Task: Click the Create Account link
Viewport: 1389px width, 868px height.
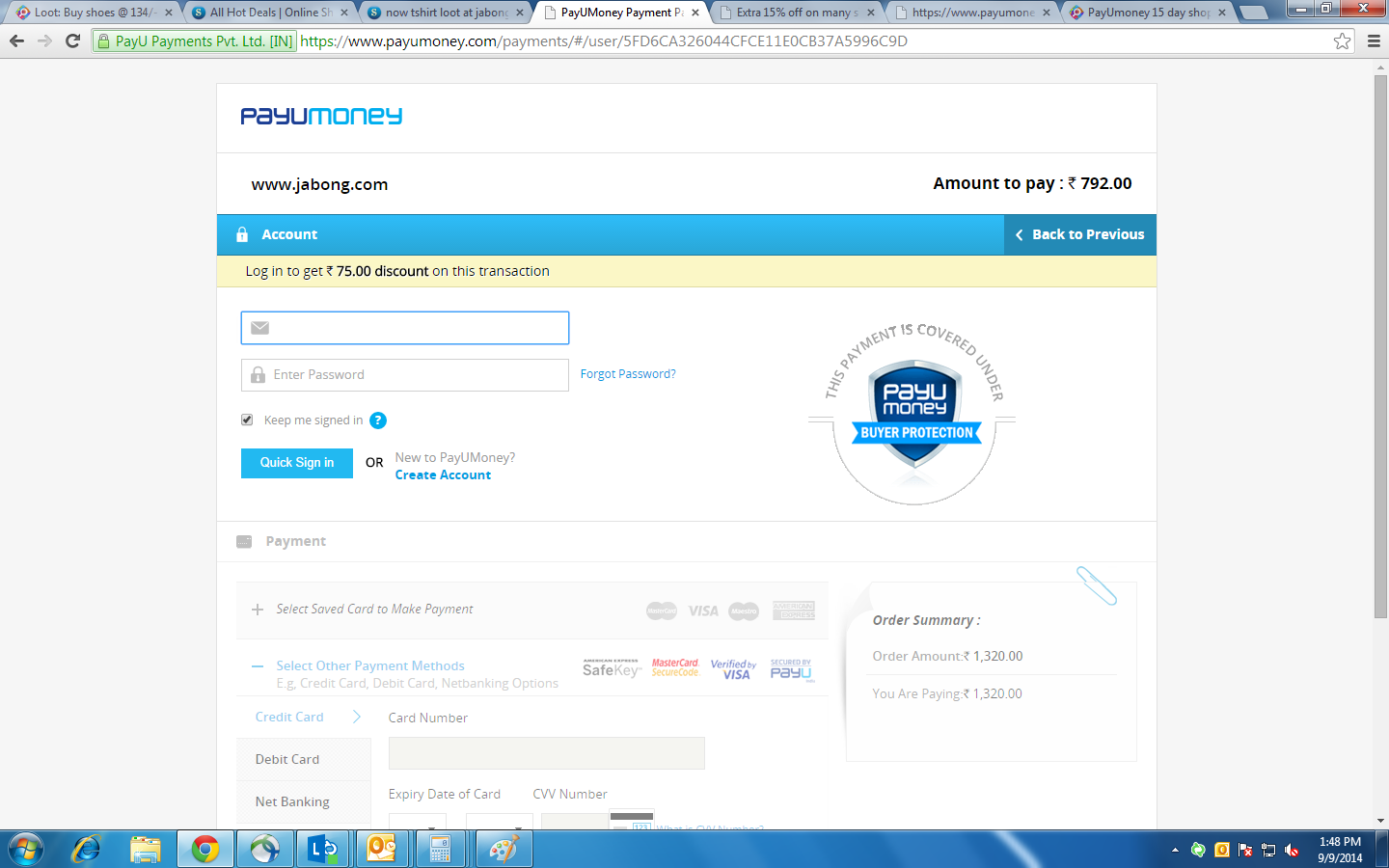Action: pos(443,475)
